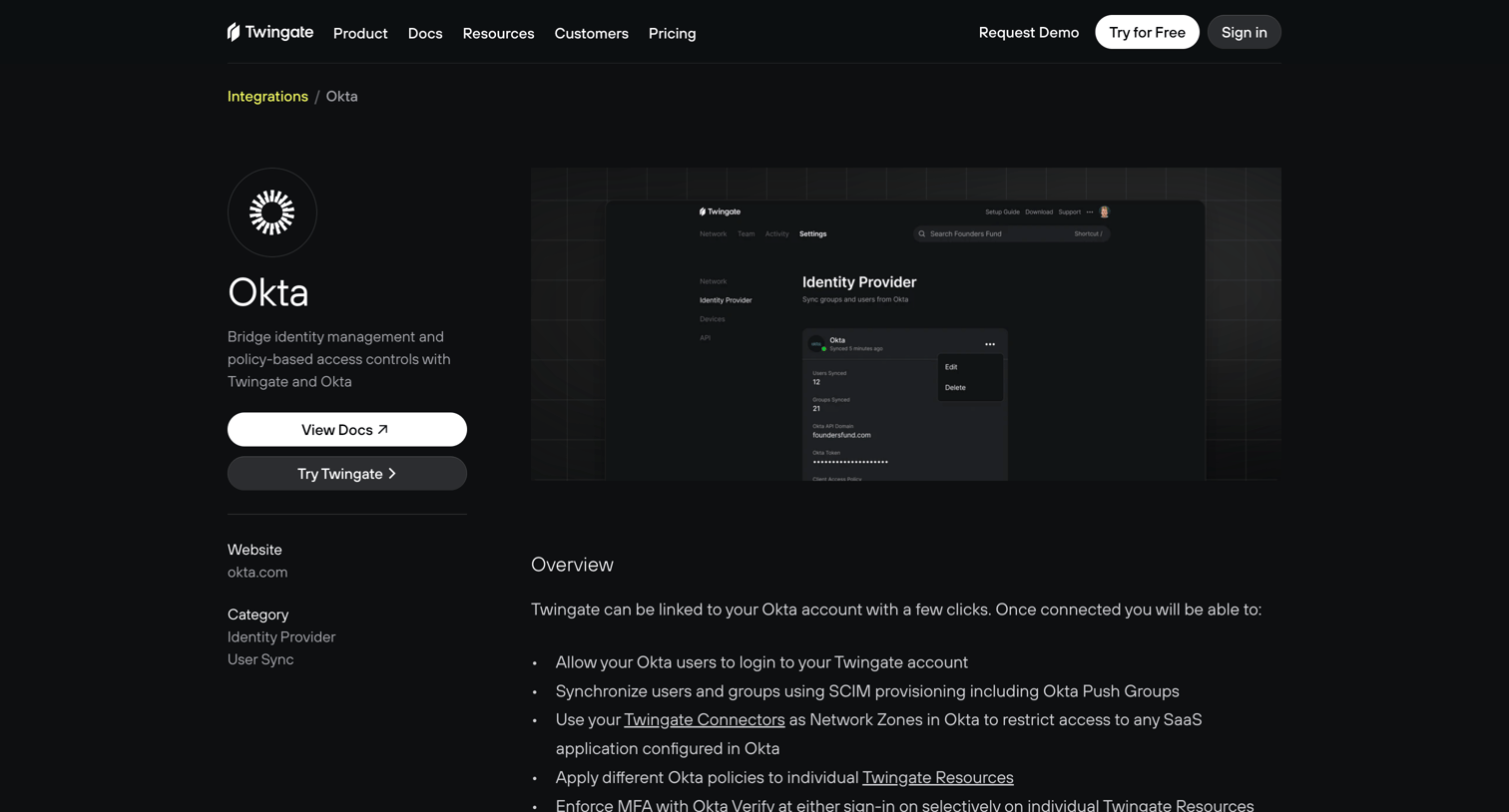This screenshot has height=812, width=1509.
Task: Open the Product menu
Action: tap(360, 33)
